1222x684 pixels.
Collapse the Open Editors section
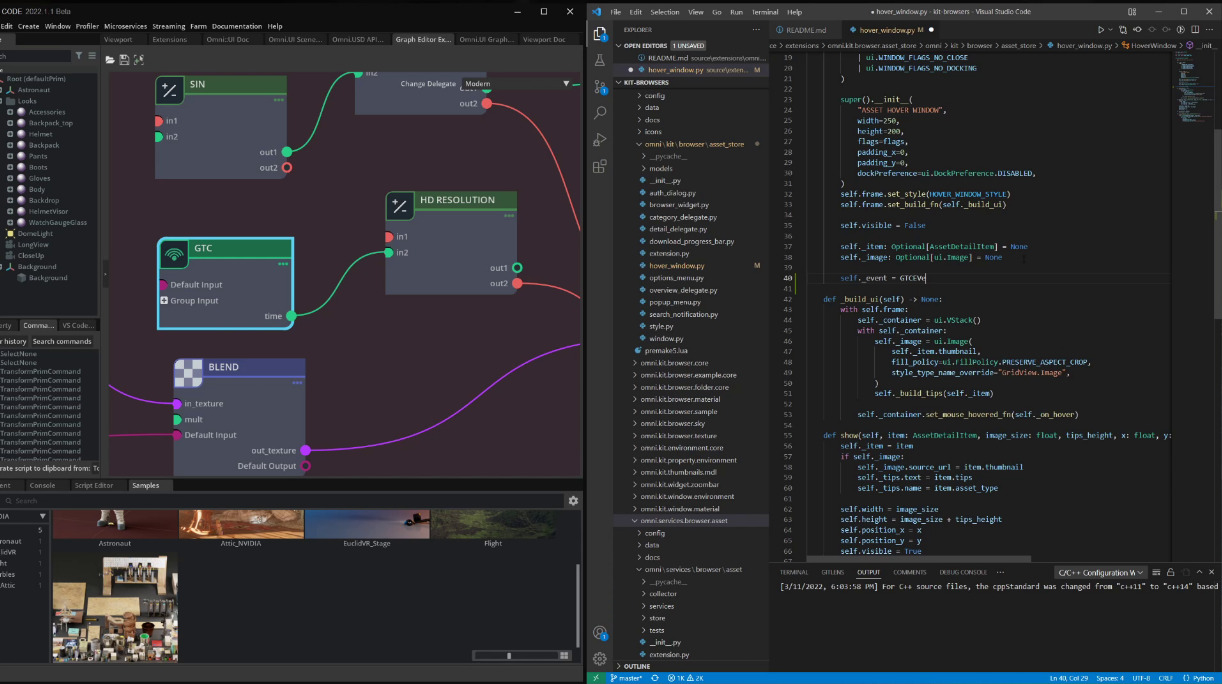tap(620, 45)
